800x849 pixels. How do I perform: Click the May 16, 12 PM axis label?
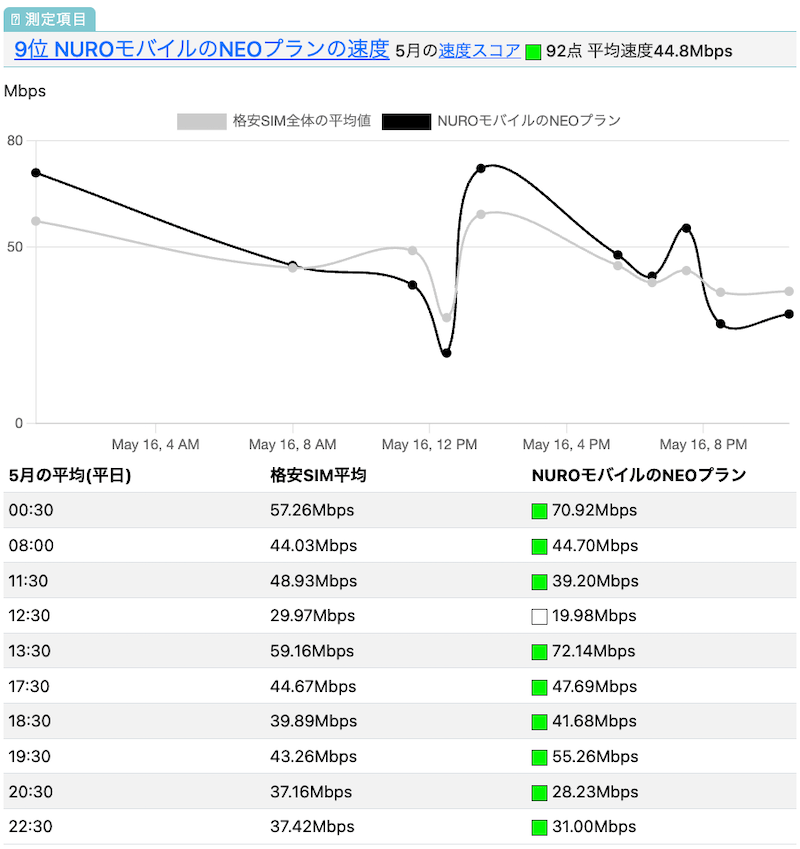coord(429,445)
